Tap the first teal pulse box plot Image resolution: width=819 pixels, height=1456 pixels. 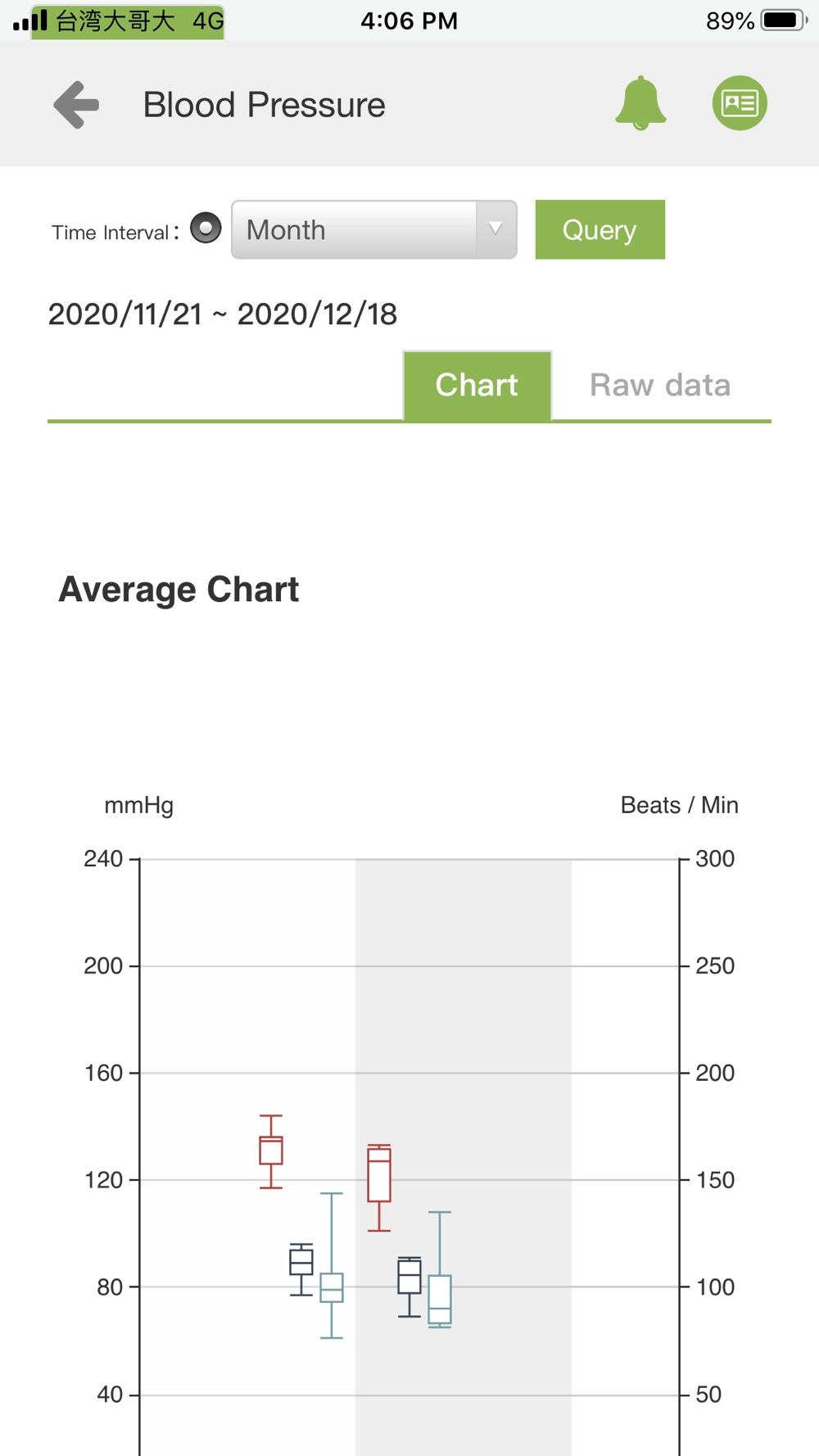click(332, 1265)
